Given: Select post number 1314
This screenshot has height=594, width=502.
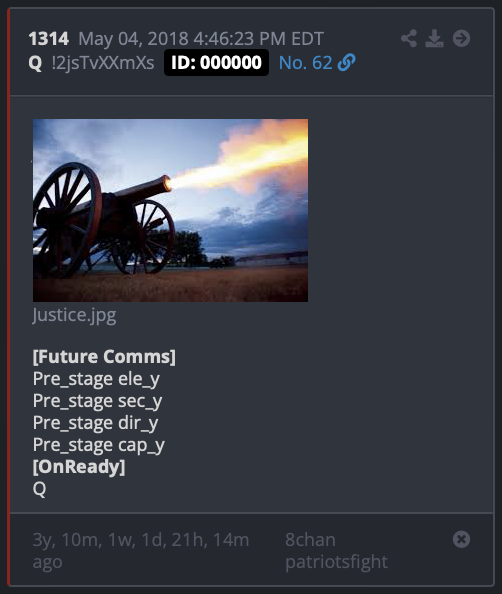Looking at the screenshot, I should click(49, 39).
